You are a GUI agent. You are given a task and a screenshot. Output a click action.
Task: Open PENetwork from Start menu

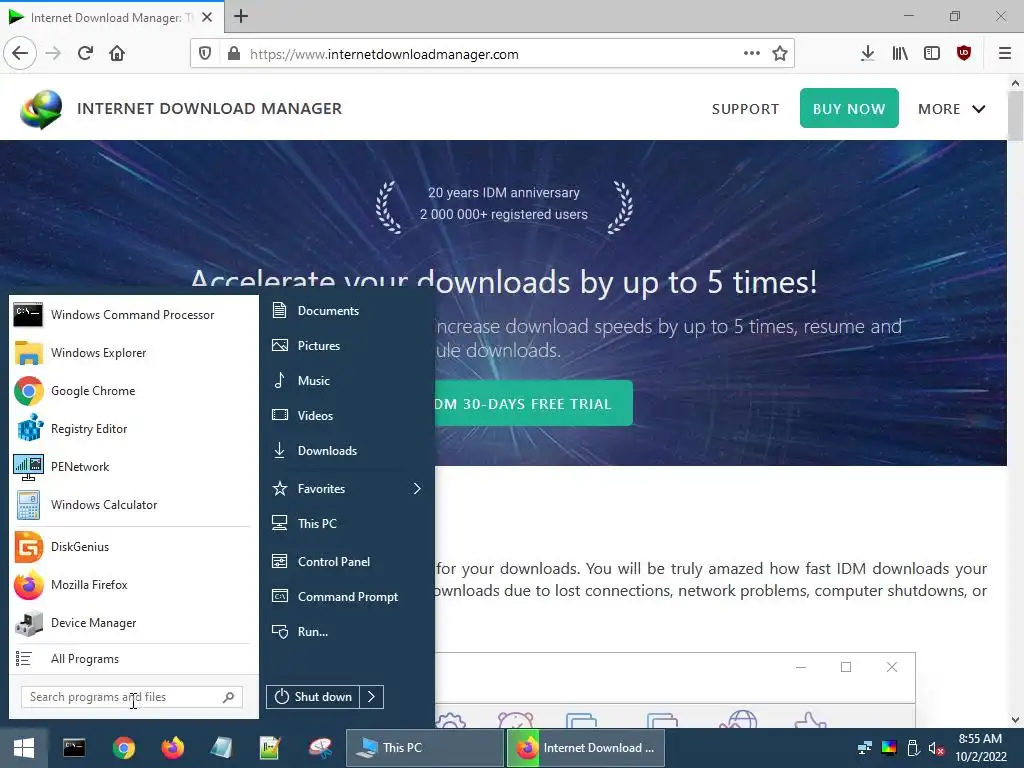coord(131,466)
